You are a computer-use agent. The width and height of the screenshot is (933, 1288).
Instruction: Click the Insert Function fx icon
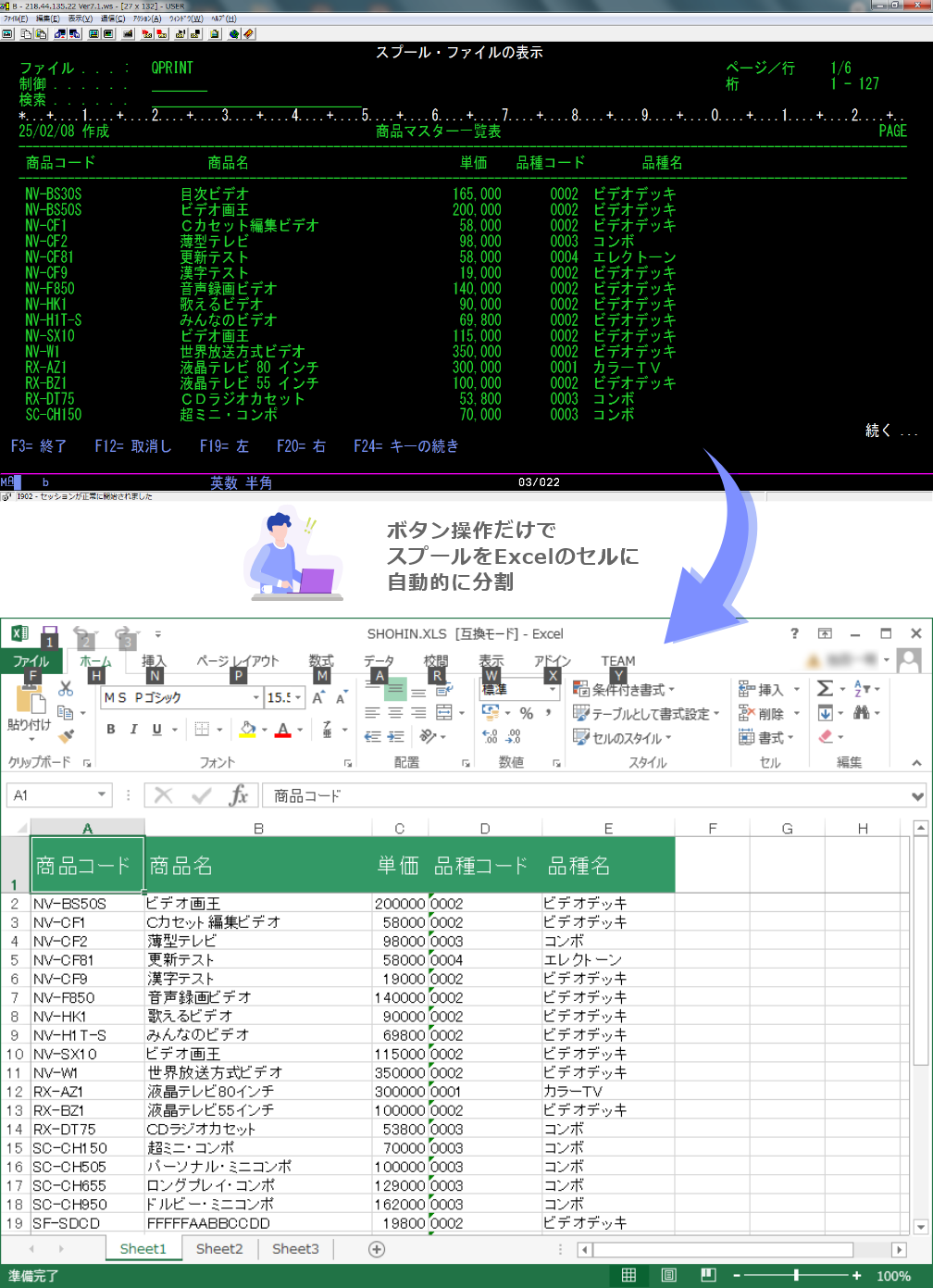[x=239, y=795]
